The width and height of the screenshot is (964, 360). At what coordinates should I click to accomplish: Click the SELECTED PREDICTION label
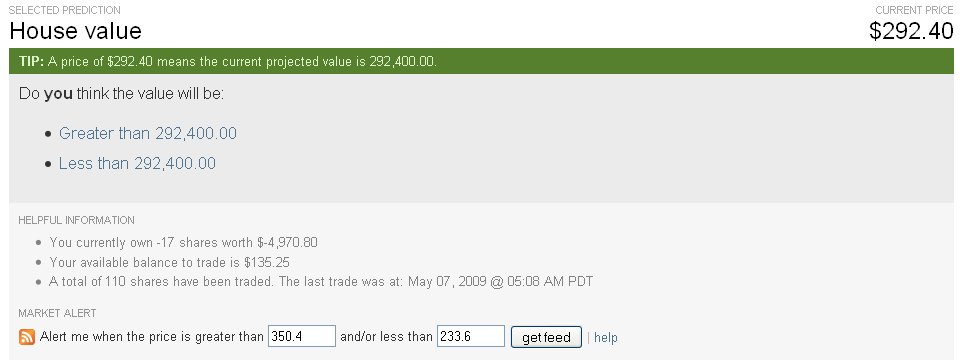point(65,10)
